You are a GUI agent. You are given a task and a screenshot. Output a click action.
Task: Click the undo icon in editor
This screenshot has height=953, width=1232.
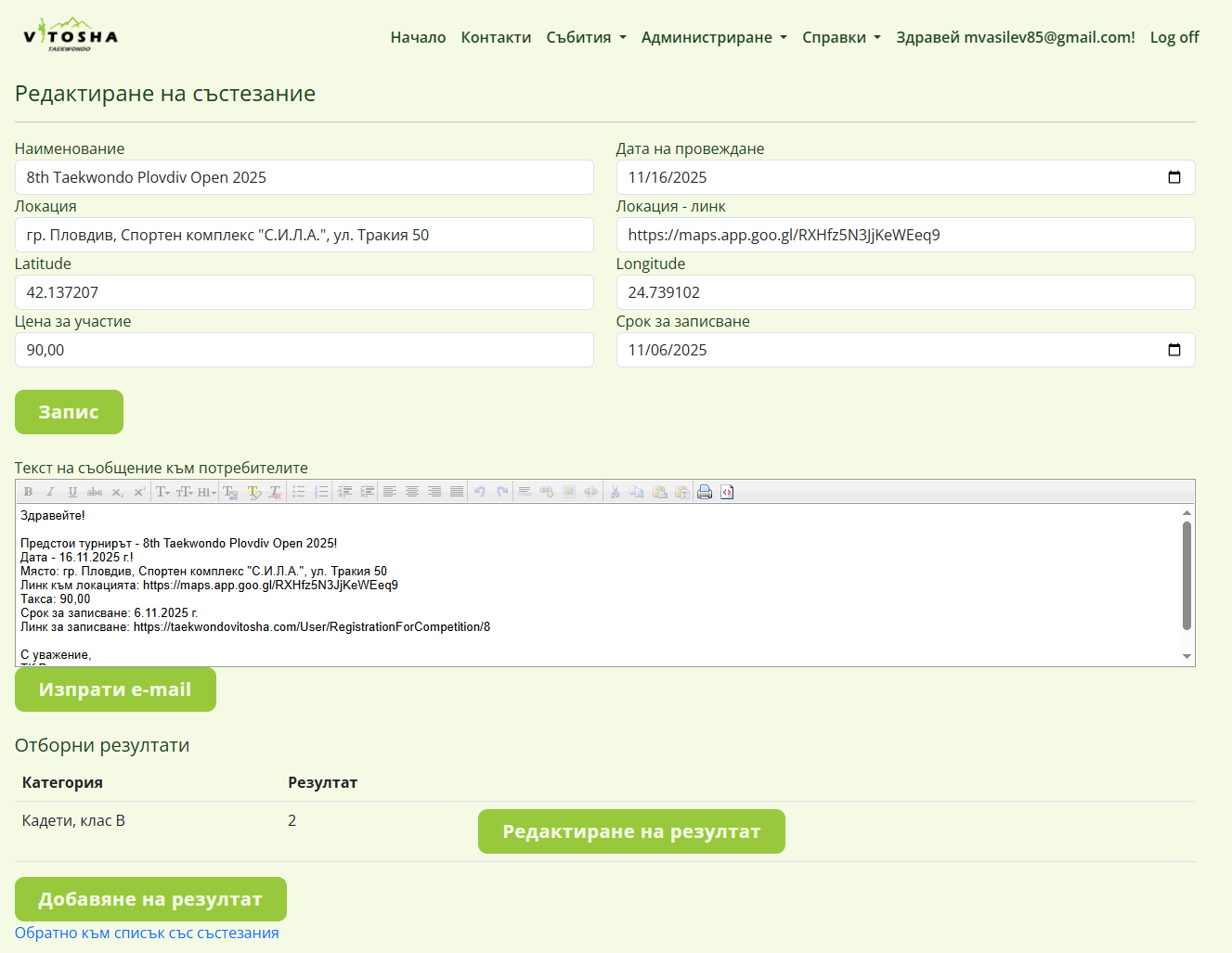[480, 492]
